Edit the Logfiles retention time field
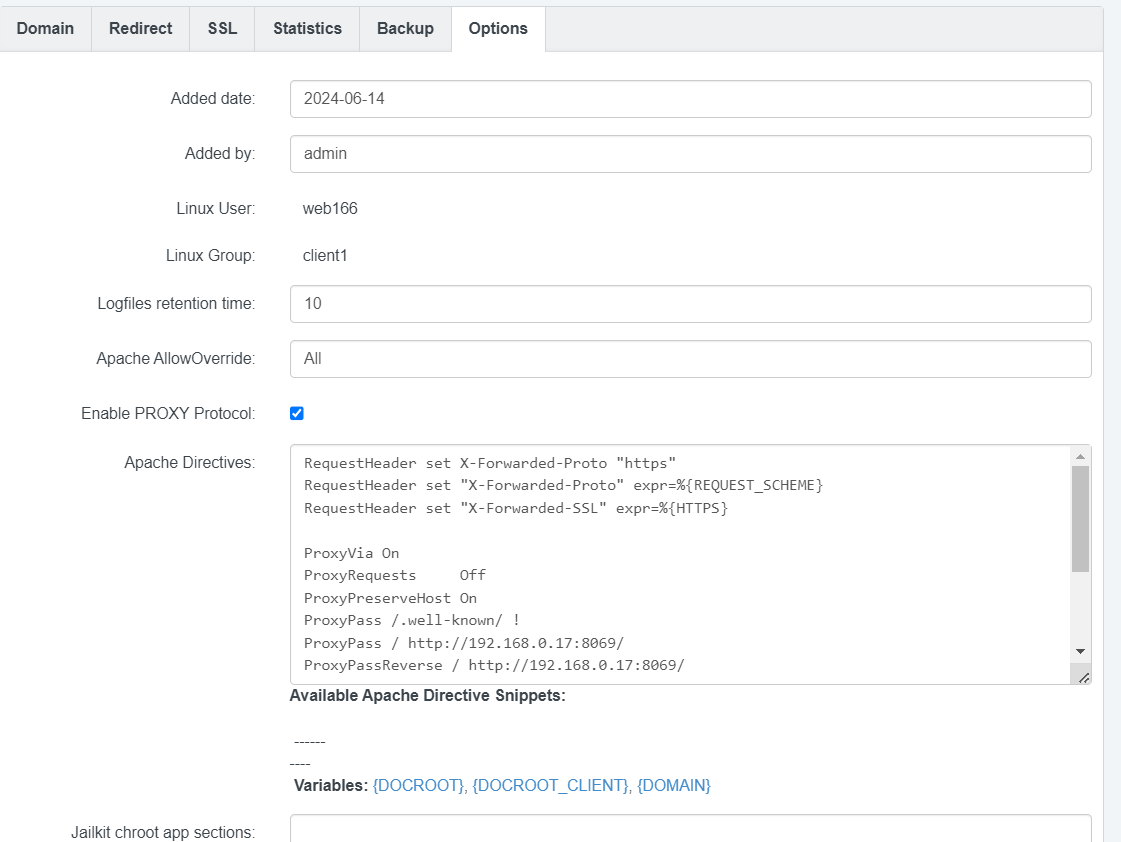The height and width of the screenshot is (842, 1121). [x=690, y=304]
